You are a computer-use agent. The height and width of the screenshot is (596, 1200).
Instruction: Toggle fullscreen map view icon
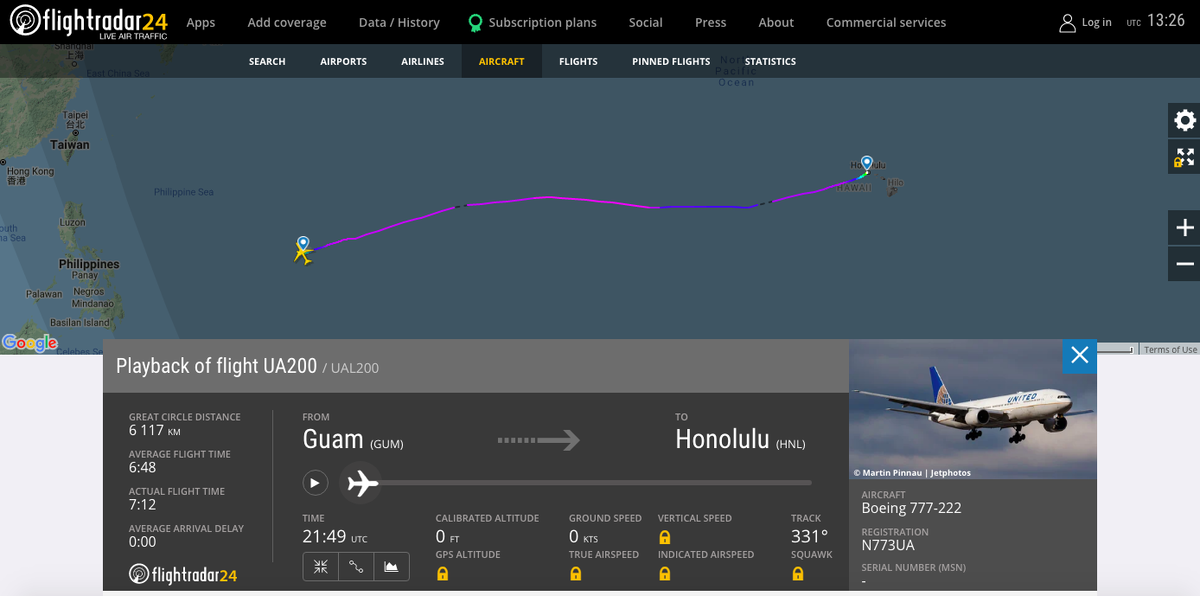pyautogui.click(x=1185, y=157)
